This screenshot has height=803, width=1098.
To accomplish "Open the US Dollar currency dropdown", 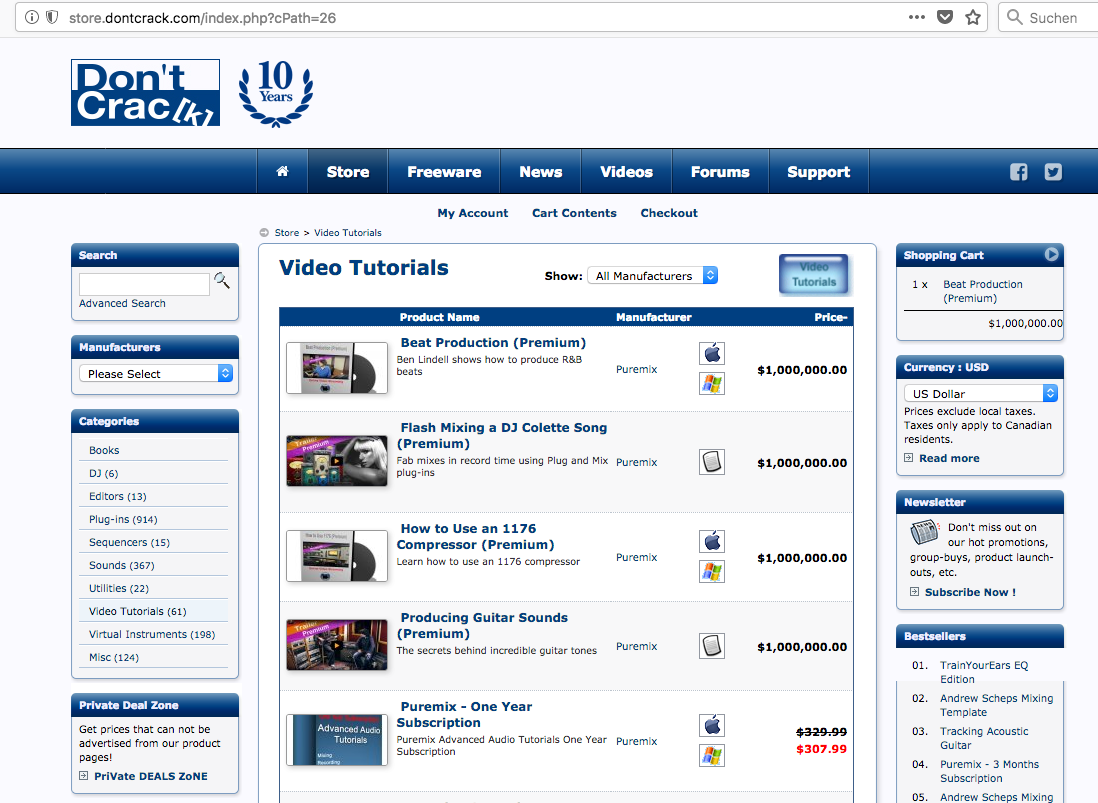I will tap(980, 394).
